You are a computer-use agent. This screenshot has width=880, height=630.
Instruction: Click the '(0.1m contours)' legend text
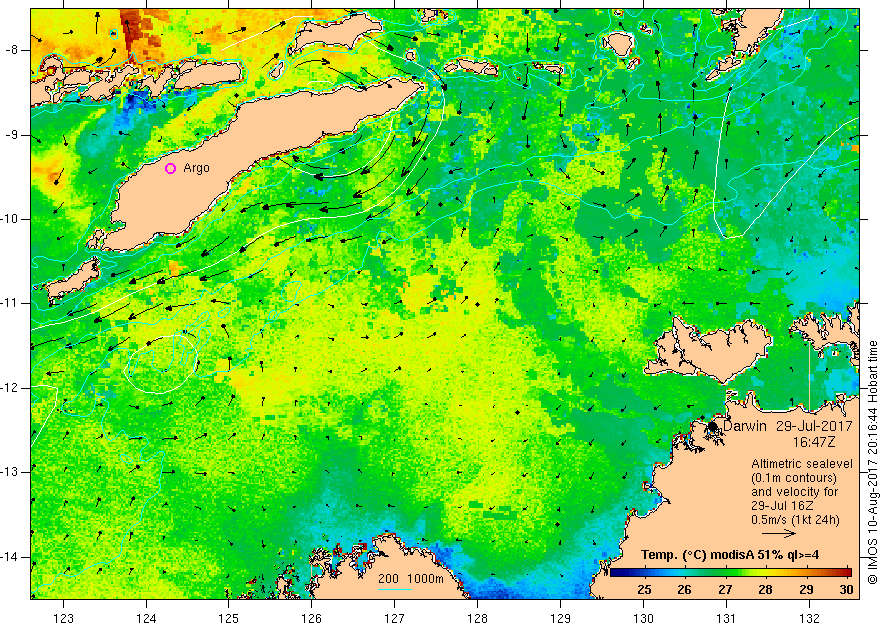coord(794,478)
